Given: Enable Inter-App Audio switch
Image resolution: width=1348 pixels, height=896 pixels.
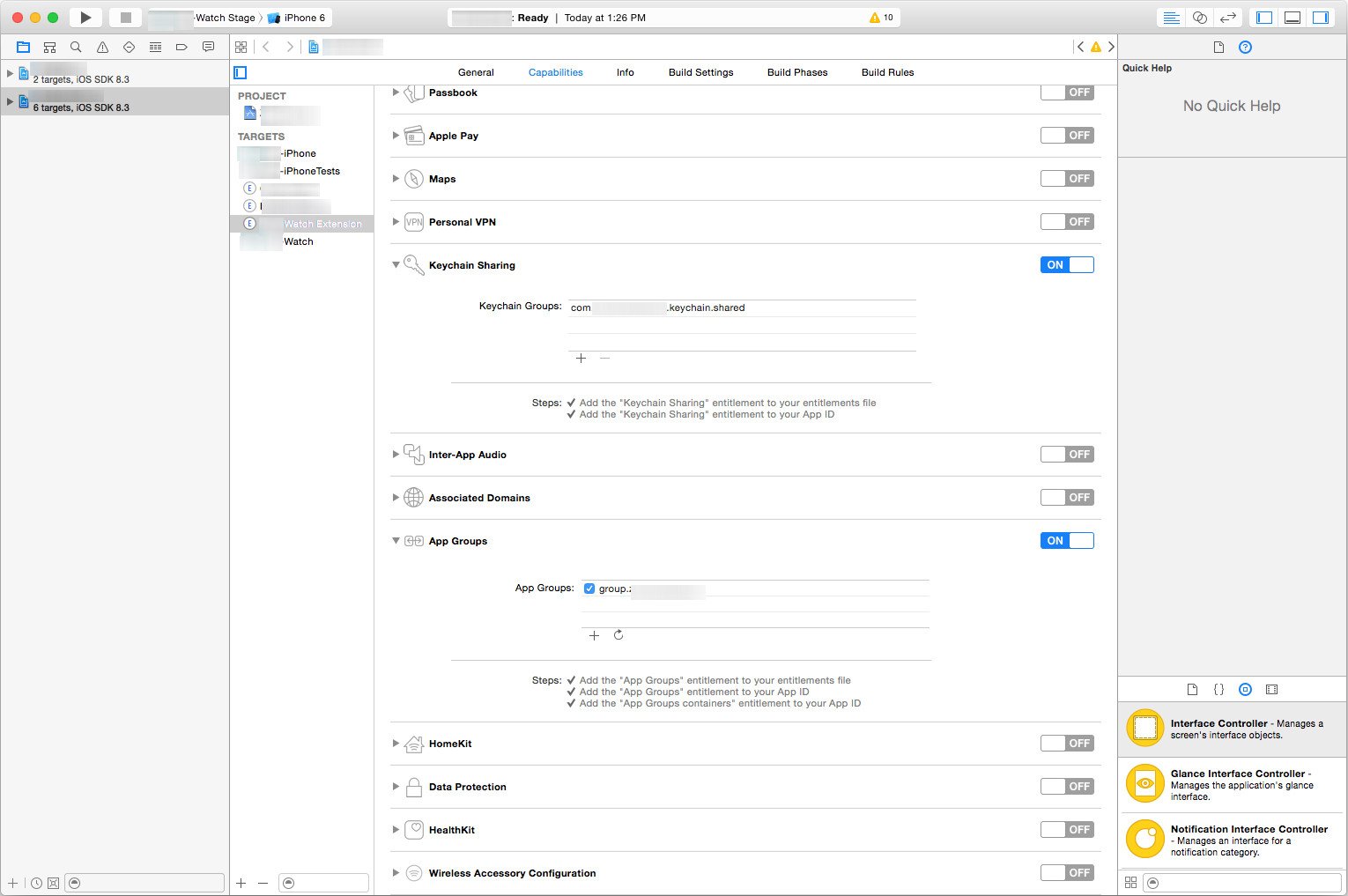Looking at the screenshot, I should 1067,455.
